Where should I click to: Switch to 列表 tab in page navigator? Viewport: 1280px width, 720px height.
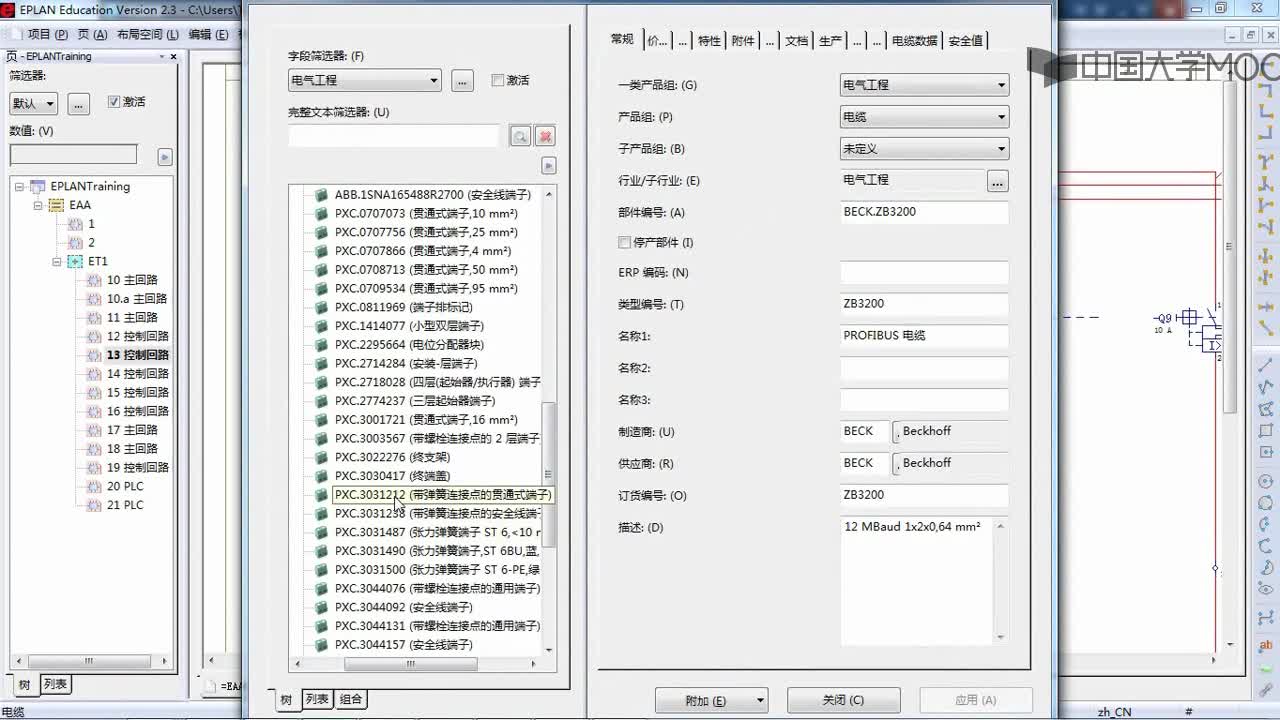pos(55,684)
